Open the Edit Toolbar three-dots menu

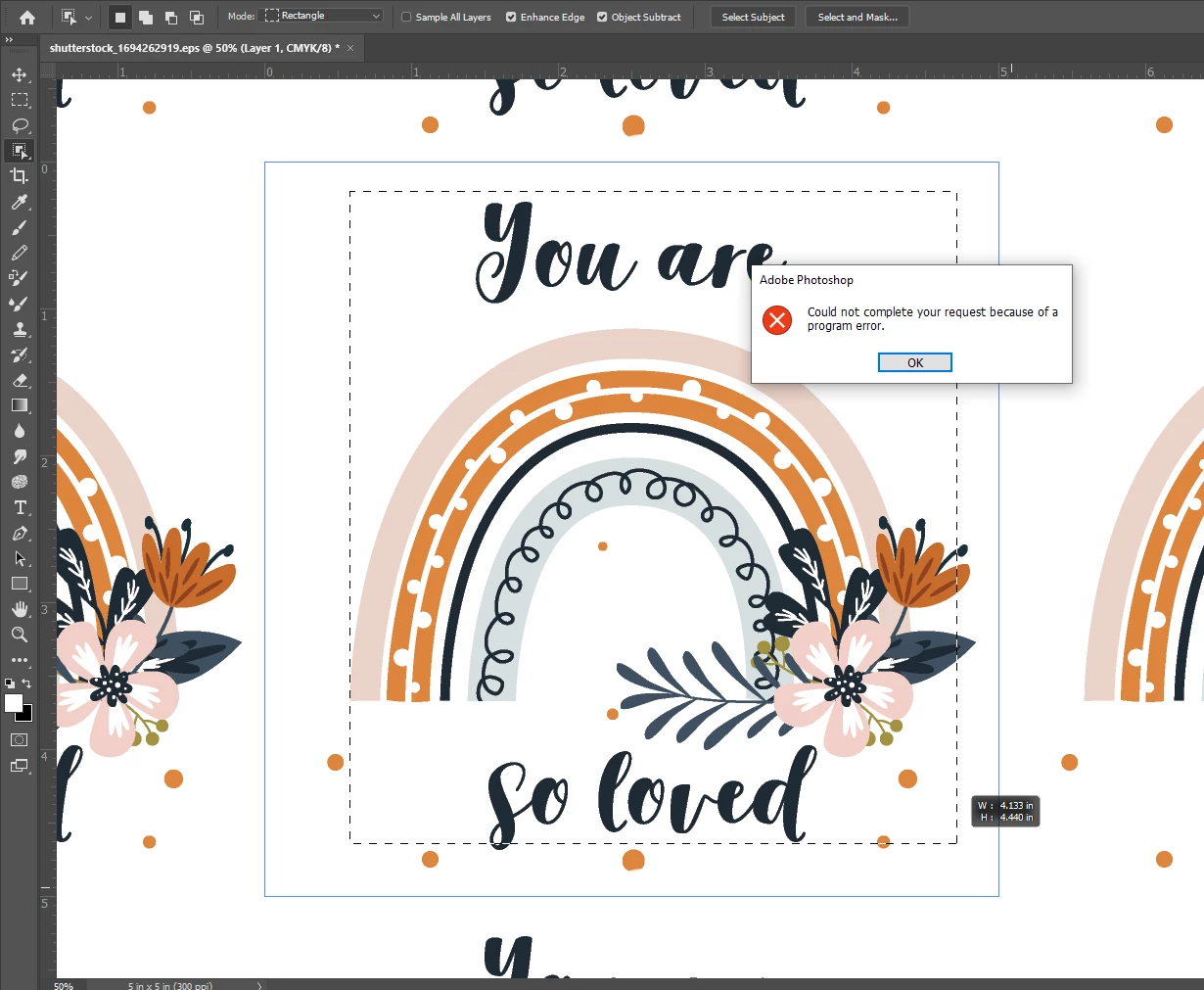tap(19, 660)
